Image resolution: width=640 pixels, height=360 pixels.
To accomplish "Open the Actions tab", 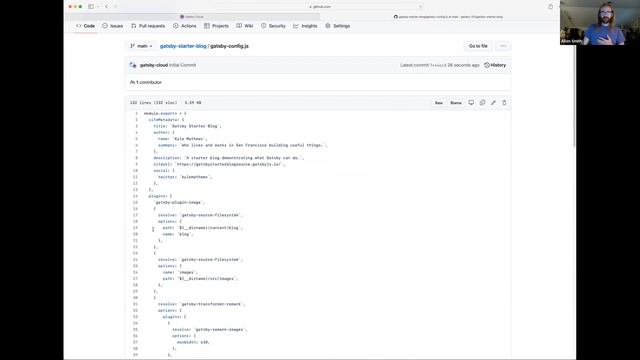I will coord(184,26).
